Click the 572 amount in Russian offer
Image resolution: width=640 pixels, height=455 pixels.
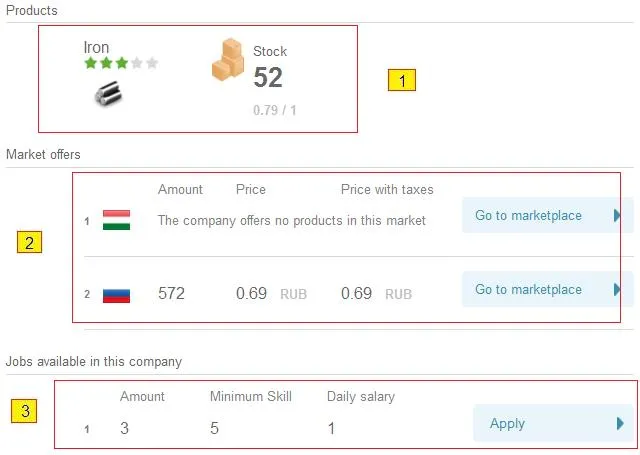pyautogui.click(x=171, y=294)
